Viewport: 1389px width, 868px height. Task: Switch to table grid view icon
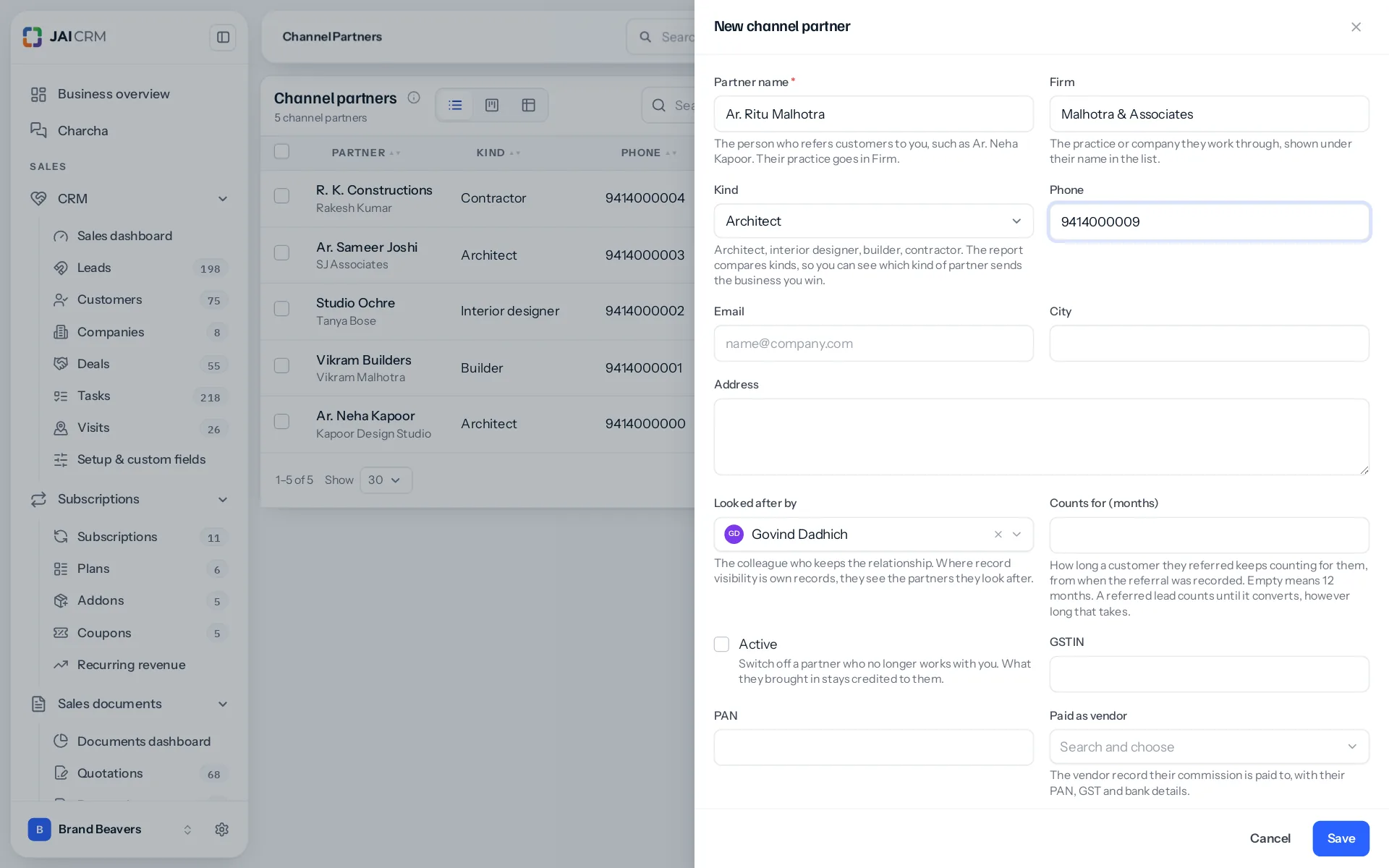pos(529,106)
